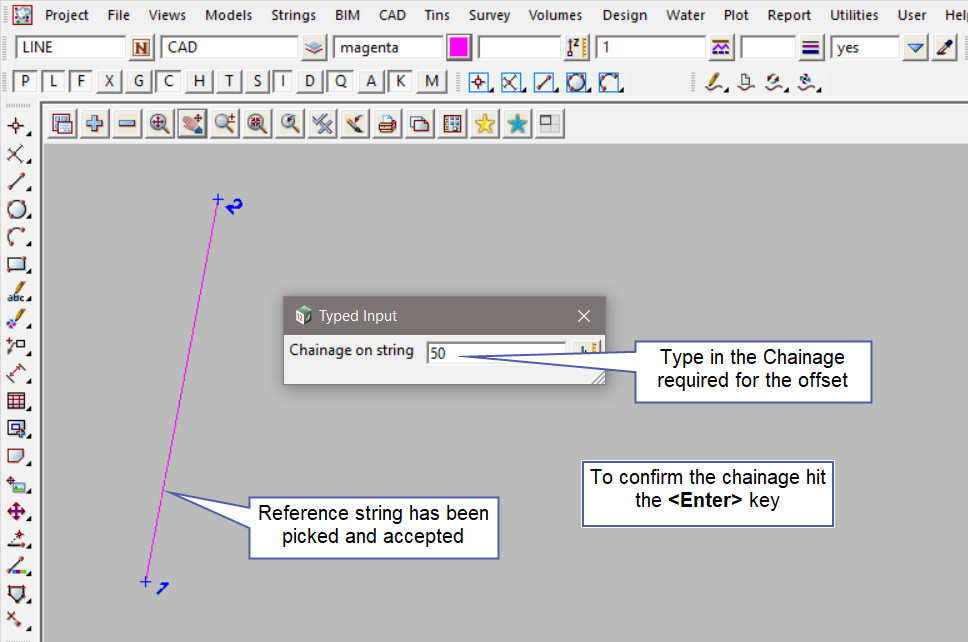Click the name 'N' button beside LINE field
Image resolution: width=968 pixels, height=642 pixels.
click(142, 48)
